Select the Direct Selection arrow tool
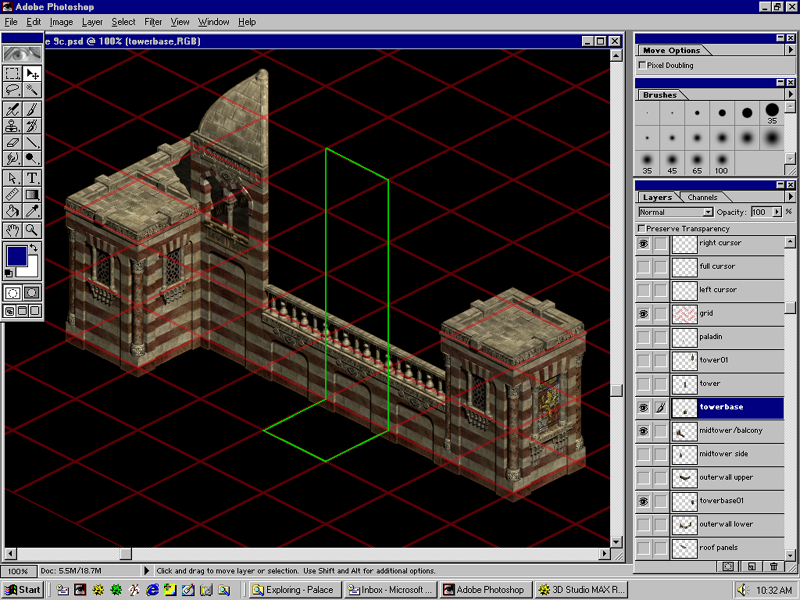800x600 pixels. tap(12, 178)
